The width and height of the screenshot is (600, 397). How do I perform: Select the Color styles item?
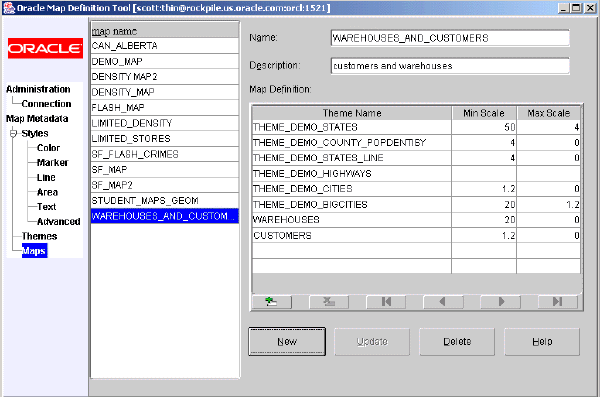pyautogui.click(x=49, y=148)
